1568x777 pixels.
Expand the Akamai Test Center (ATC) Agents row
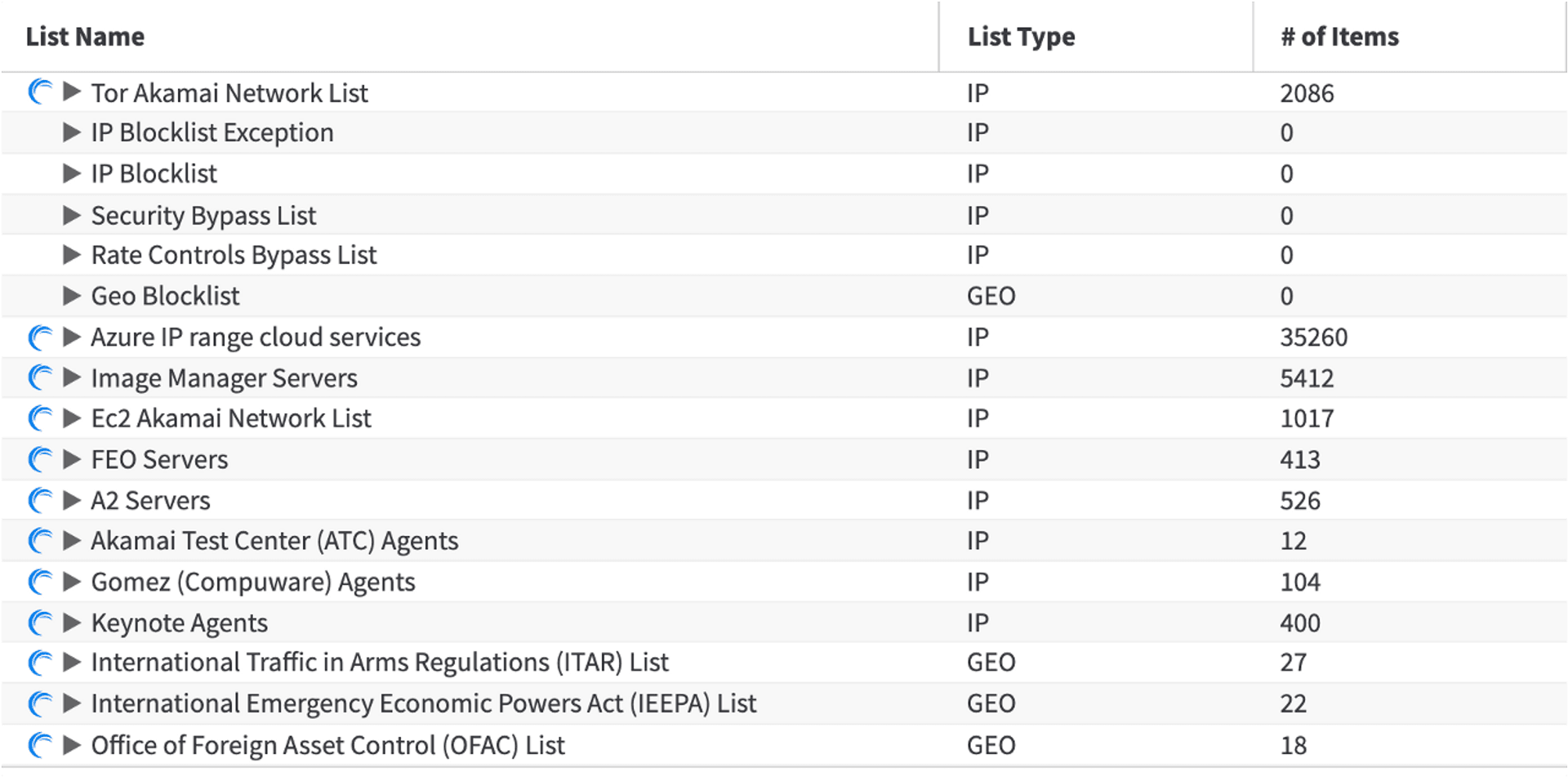72,541
